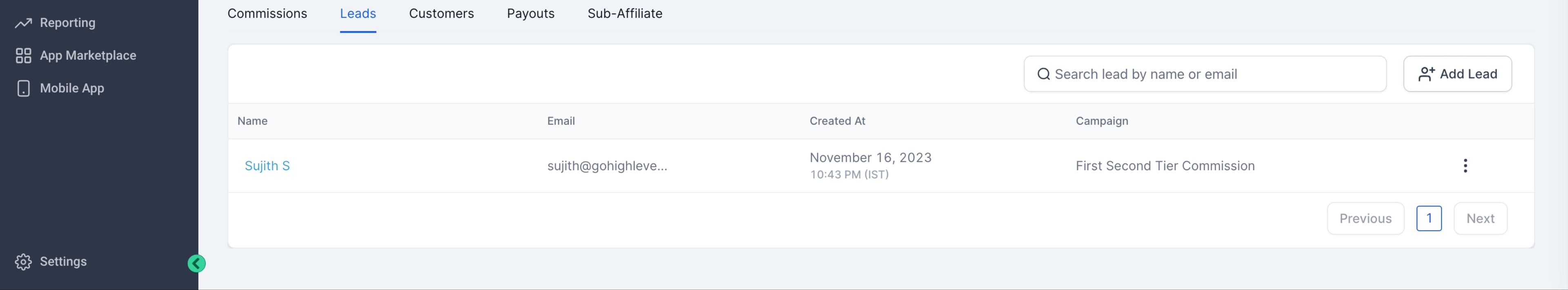Go to the Payouts tab
1568x290 pixels.
[531, 13]
